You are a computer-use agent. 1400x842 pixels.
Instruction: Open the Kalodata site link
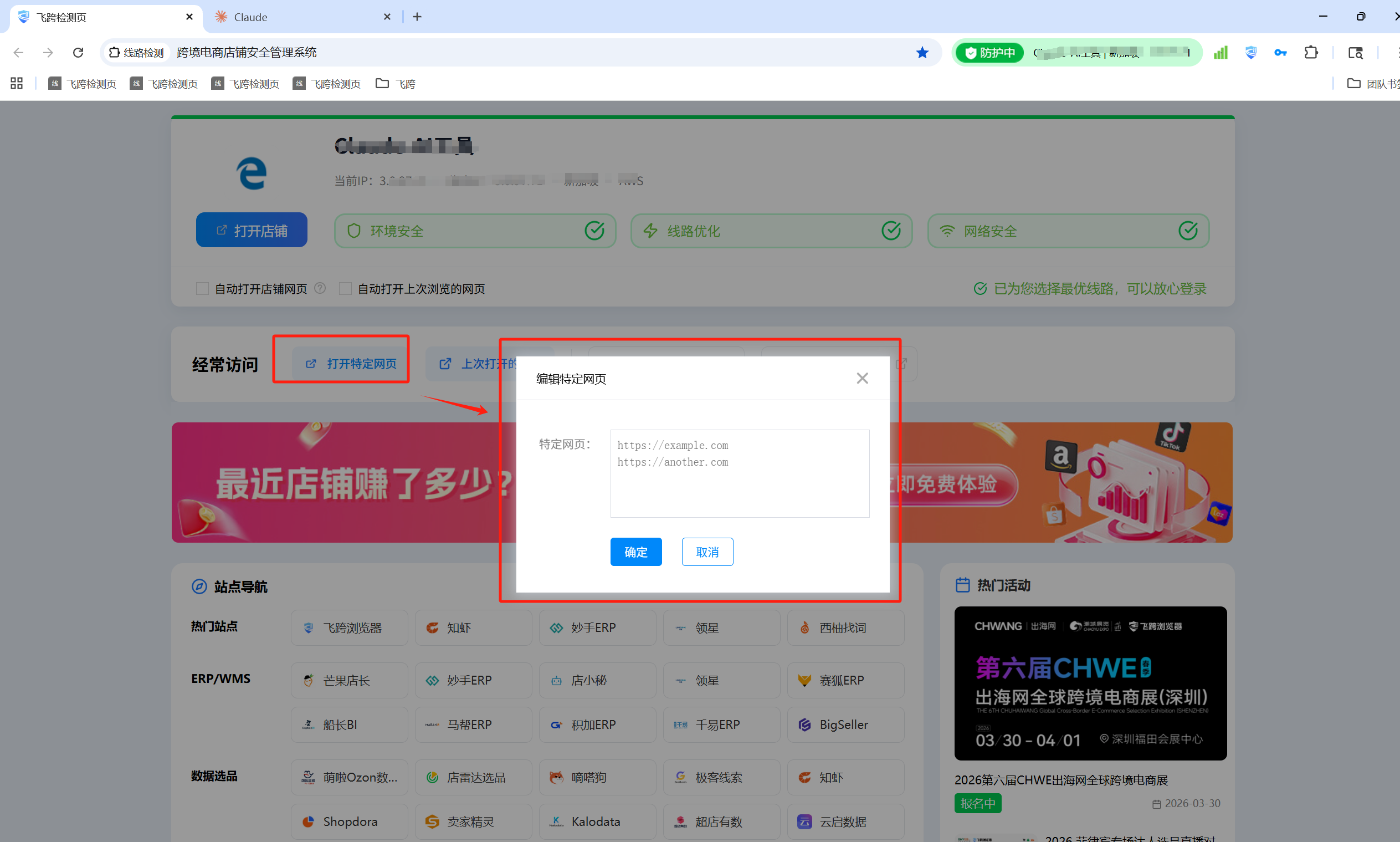point(598,821)
